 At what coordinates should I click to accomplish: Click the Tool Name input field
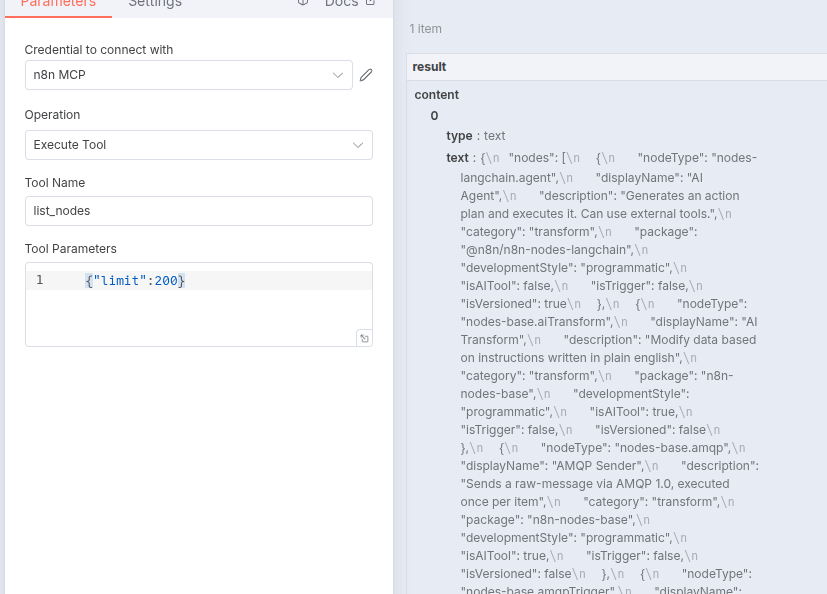199,211
